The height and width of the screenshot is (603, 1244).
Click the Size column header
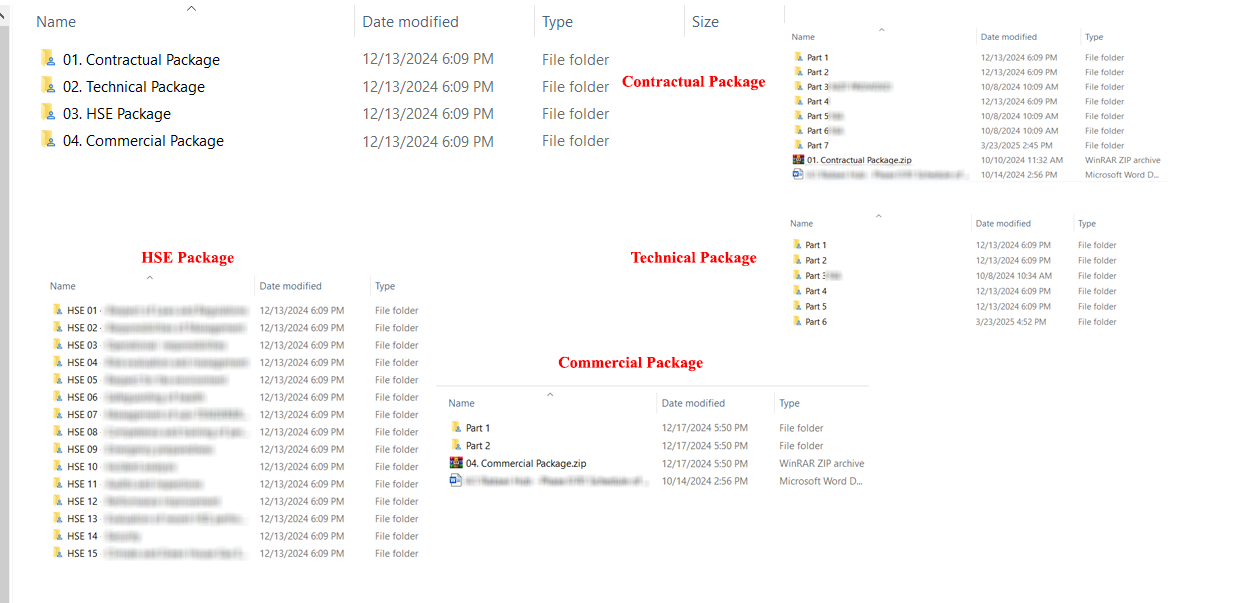tap(705, 22)
